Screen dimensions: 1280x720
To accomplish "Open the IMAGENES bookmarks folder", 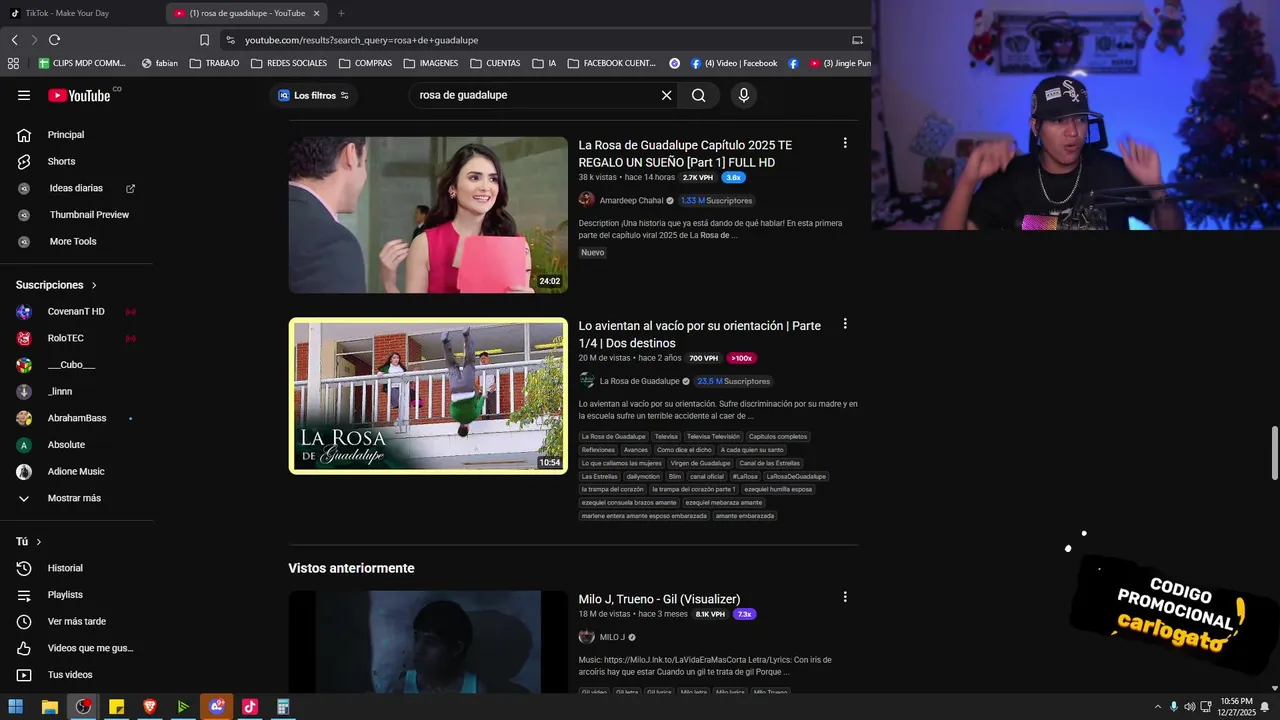I will (x=431, y=63).
